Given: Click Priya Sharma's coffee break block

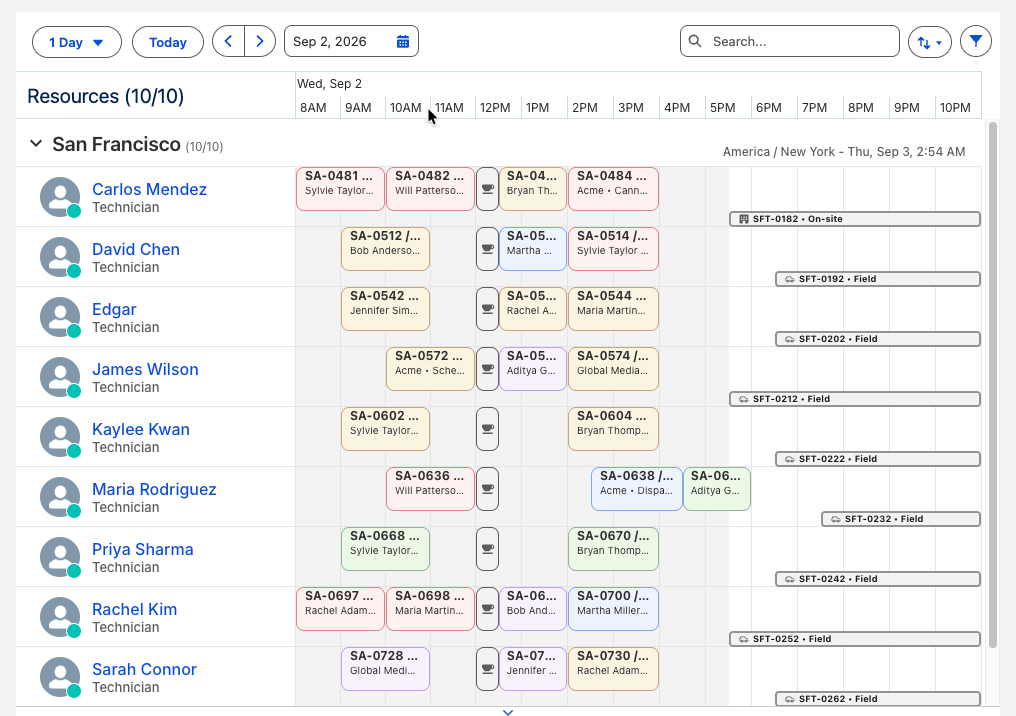Looking at the screenshot, I should [487, 549].
